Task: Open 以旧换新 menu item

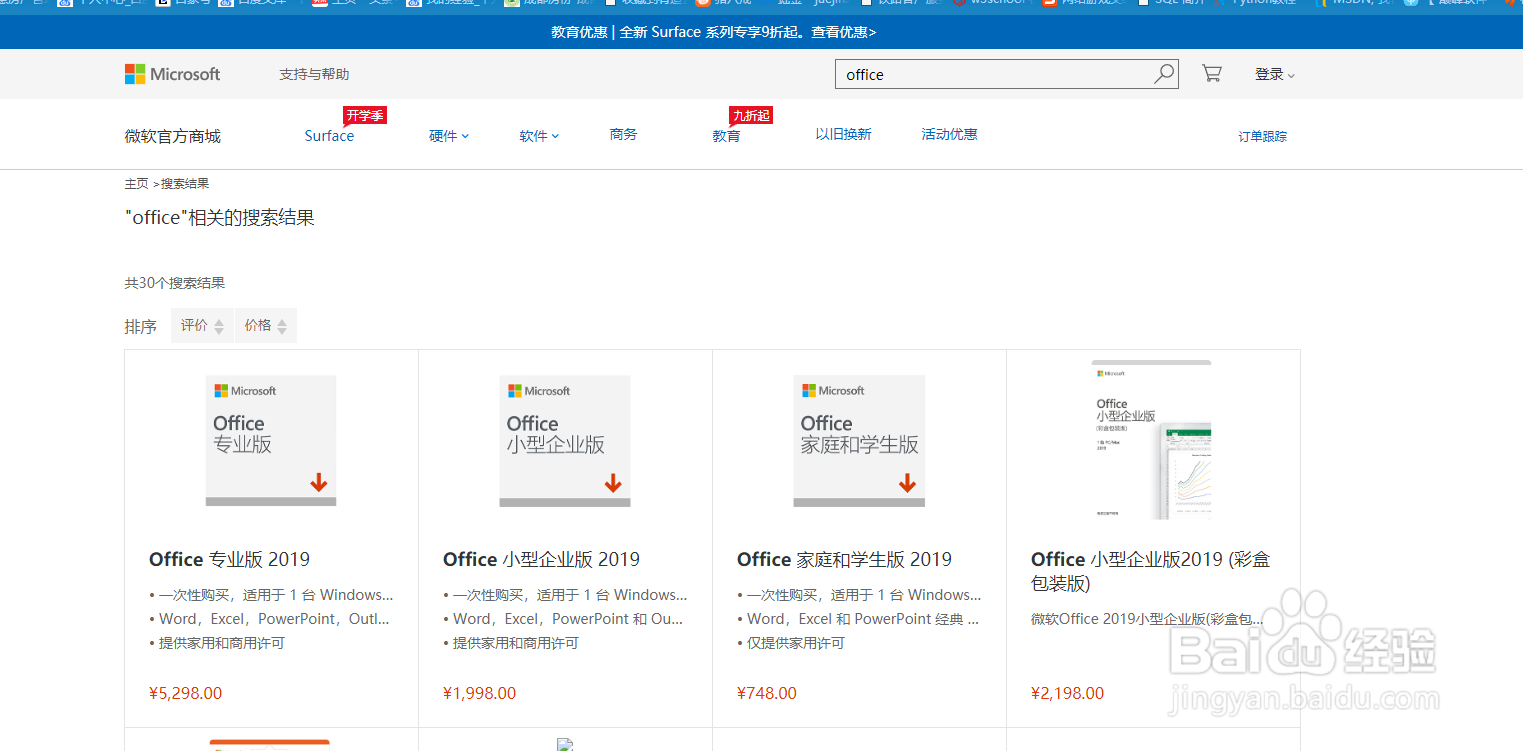Action: [843, 134]
